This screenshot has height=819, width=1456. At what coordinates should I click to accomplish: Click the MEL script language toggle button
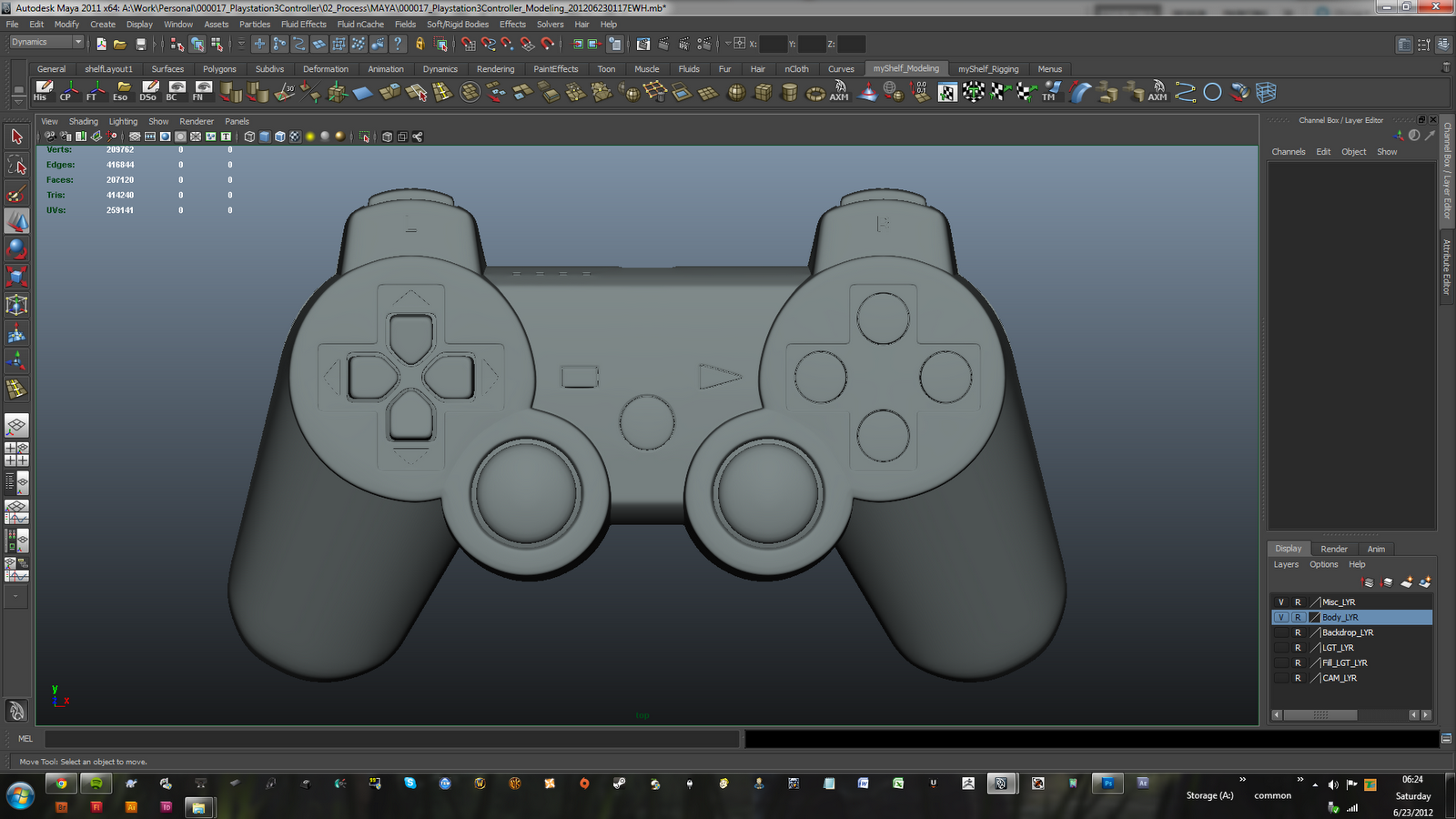click(x=25, y=739)
